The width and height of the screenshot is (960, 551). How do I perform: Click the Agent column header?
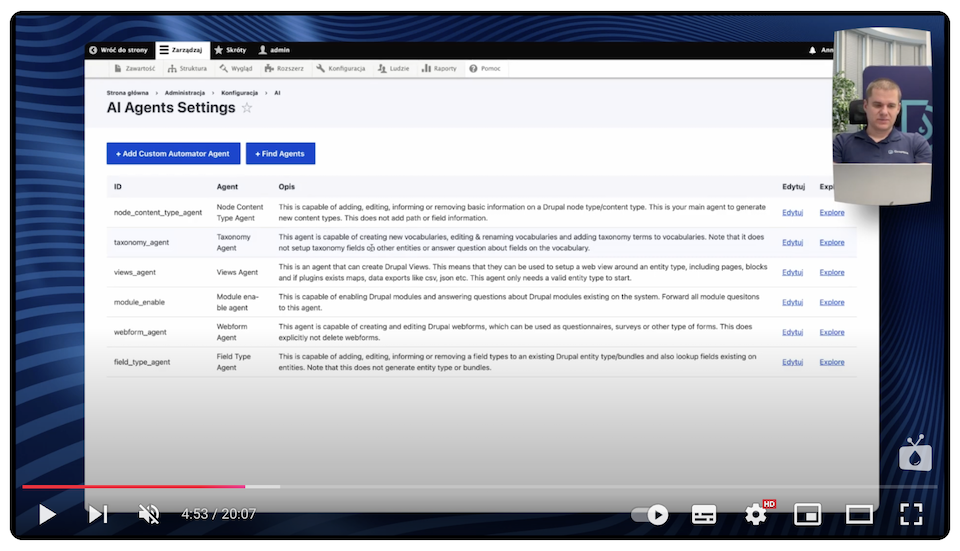(x=227, y=187)
